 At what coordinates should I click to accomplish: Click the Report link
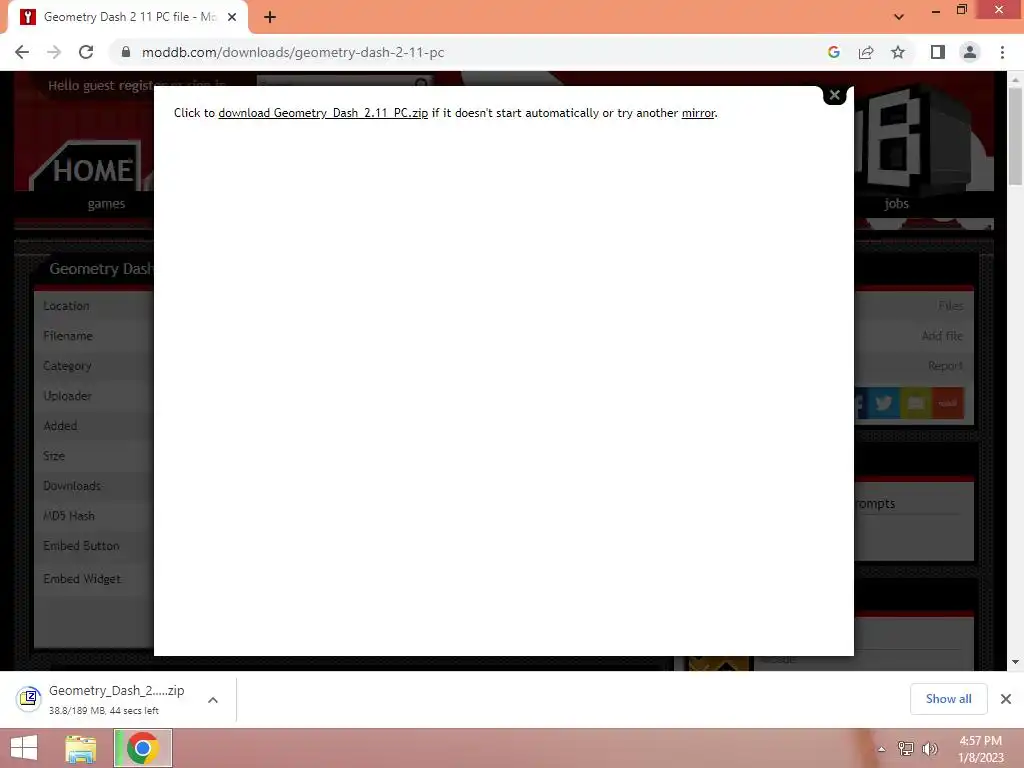click(x=945, y=366)
